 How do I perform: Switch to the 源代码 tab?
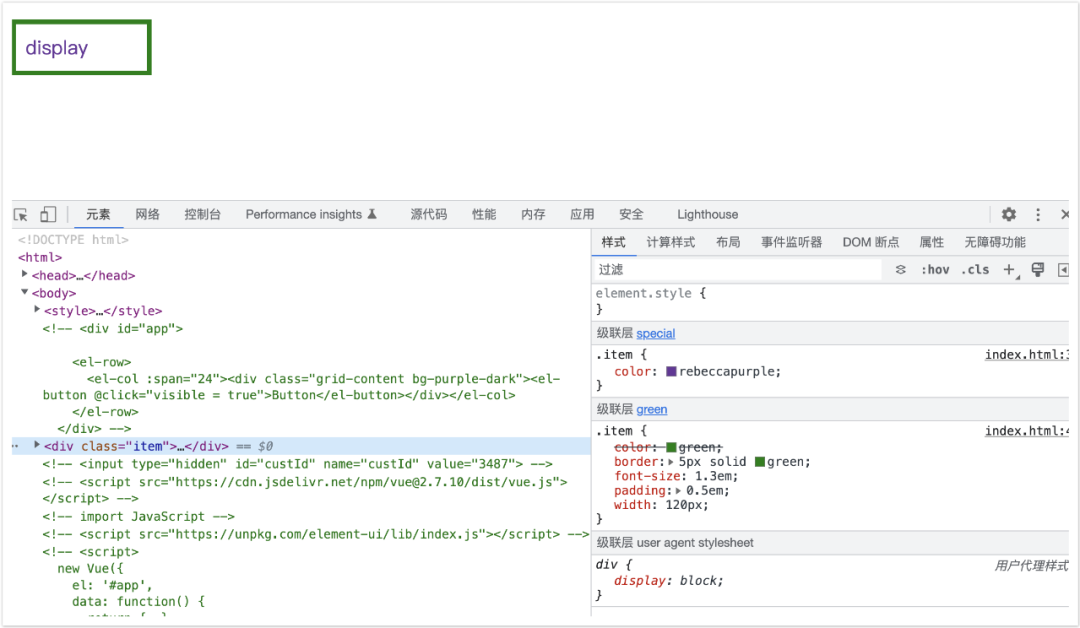pos(428,215)
